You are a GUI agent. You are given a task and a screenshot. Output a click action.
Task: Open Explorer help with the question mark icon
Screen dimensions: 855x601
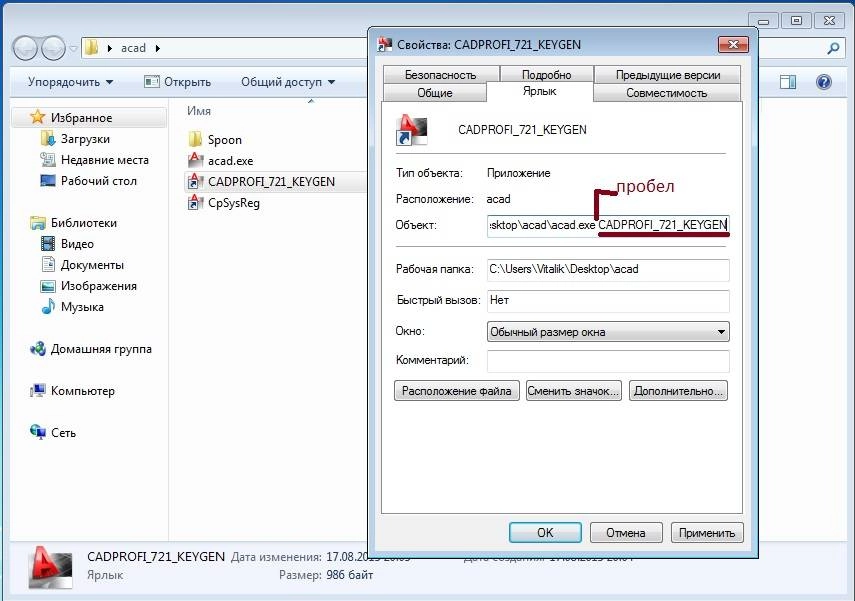[x=823, y=82]
